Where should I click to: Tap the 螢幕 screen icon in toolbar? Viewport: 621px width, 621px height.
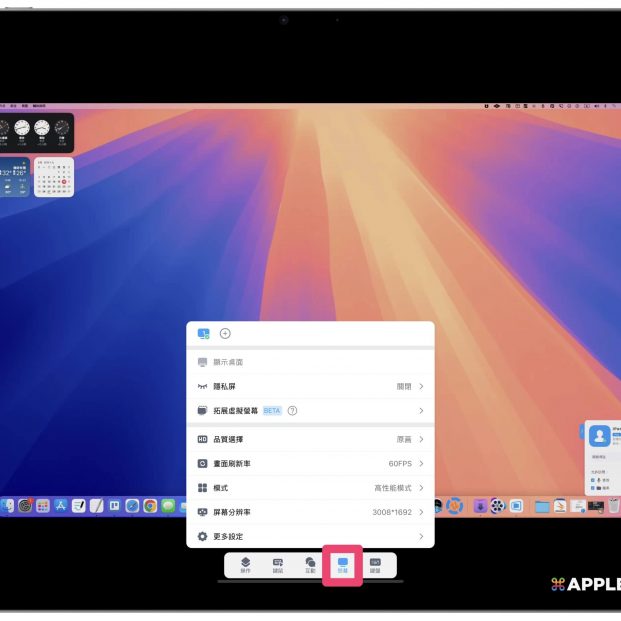342,565
